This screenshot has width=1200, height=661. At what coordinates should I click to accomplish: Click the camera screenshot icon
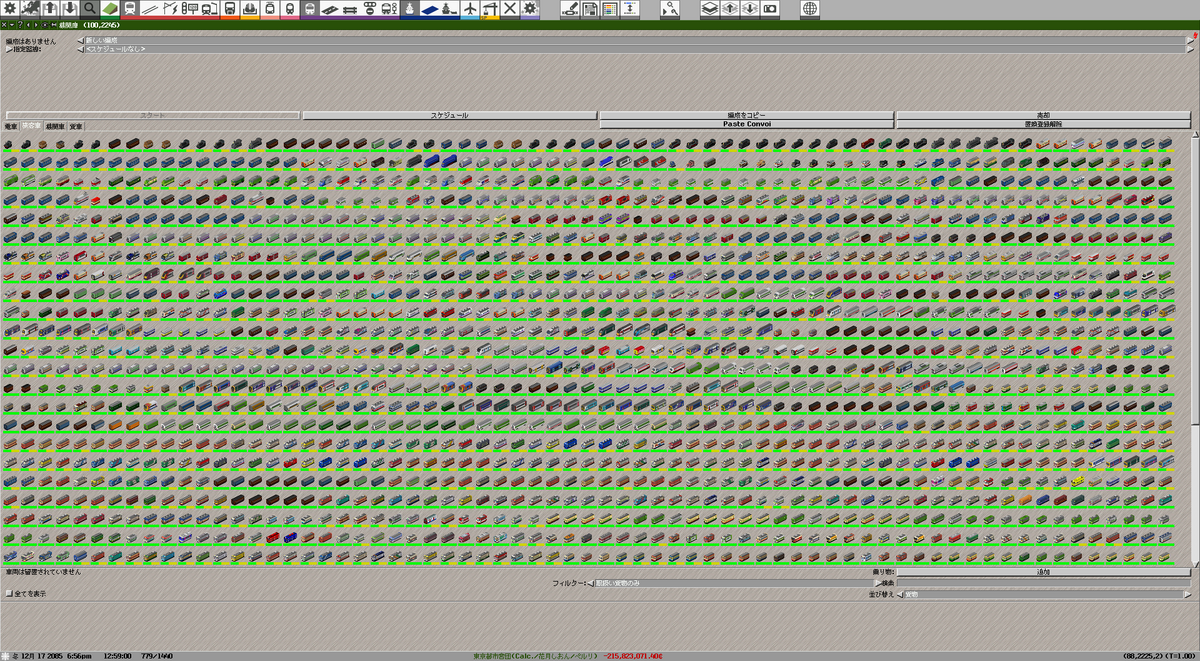point(769,10)
